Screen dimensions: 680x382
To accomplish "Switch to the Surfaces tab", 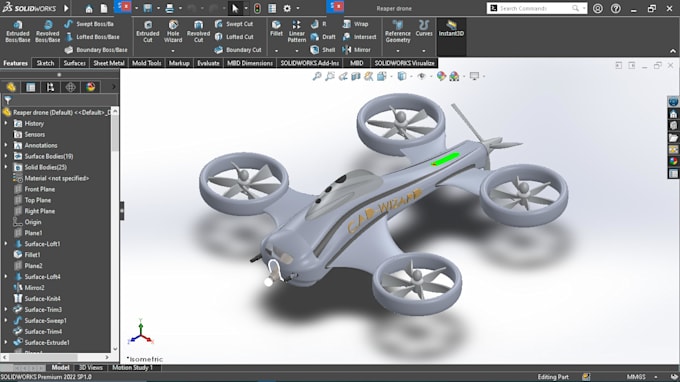I will [x=75, y=63].
